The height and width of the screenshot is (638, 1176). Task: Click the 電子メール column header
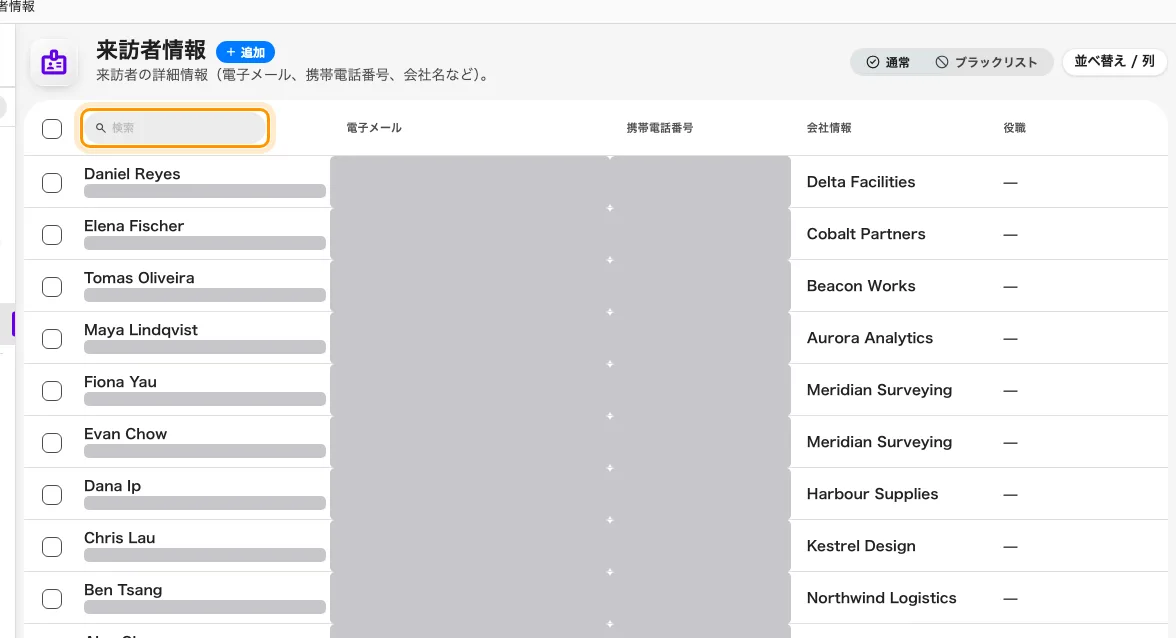click(x=374, y=128)
